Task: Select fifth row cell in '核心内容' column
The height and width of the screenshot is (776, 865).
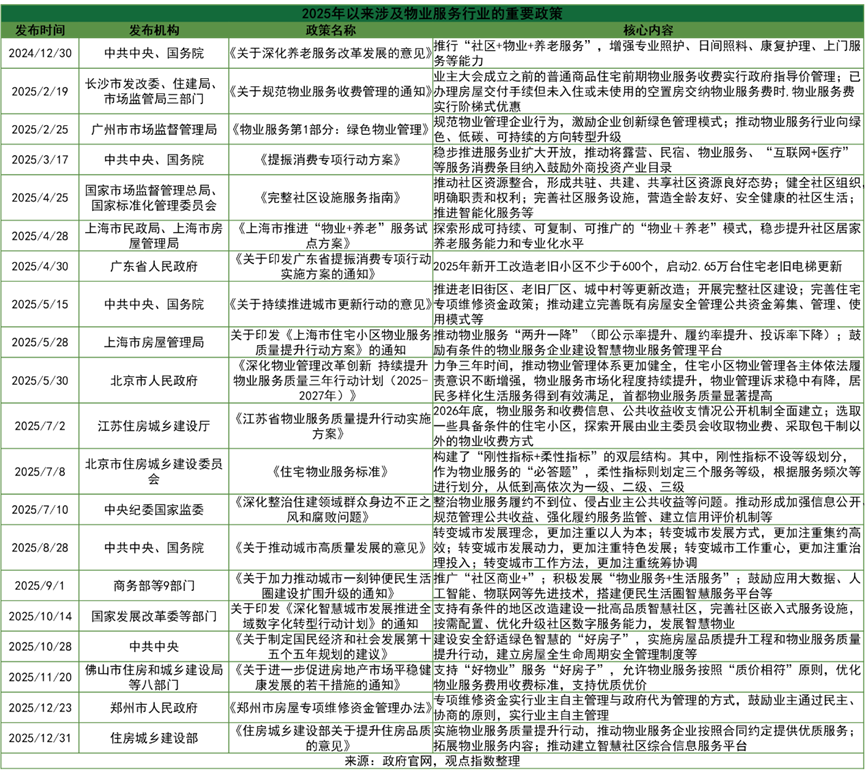Action: tap(648, 197)
